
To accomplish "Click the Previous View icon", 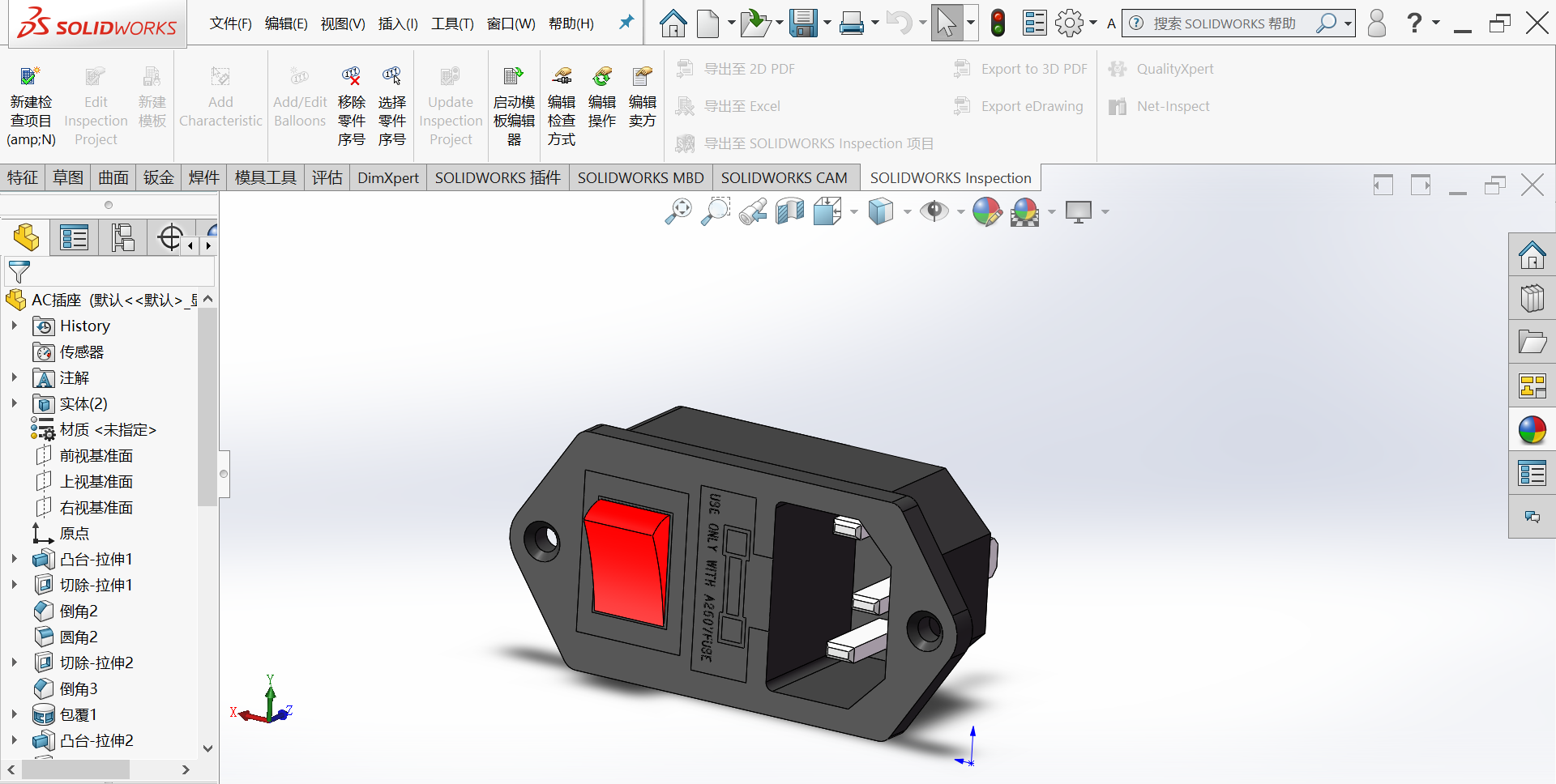I will pos(753,212).
